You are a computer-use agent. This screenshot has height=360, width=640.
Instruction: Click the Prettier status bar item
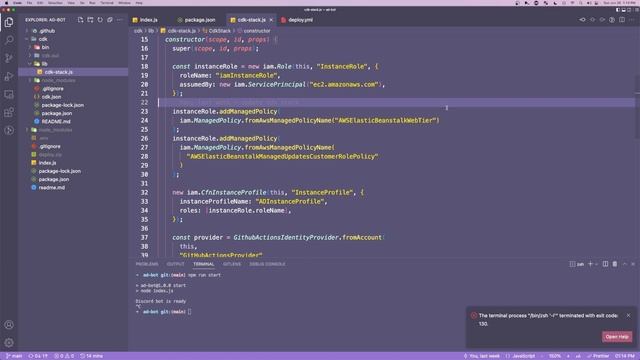pyautogui.click(x=598, y=356)
